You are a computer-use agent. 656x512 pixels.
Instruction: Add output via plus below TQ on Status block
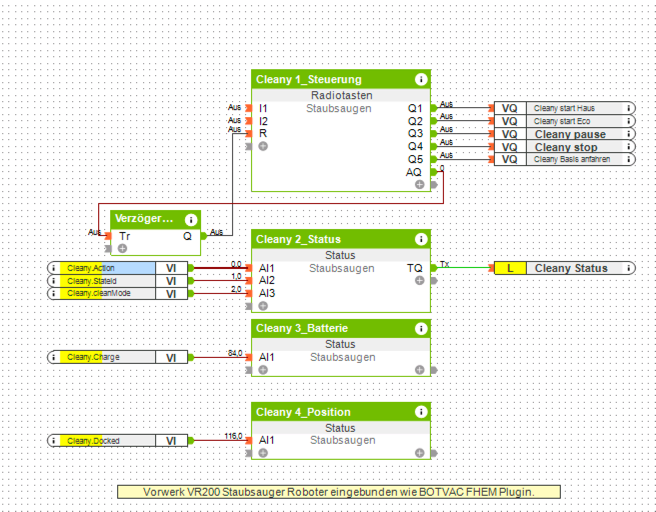click(420, 281)
